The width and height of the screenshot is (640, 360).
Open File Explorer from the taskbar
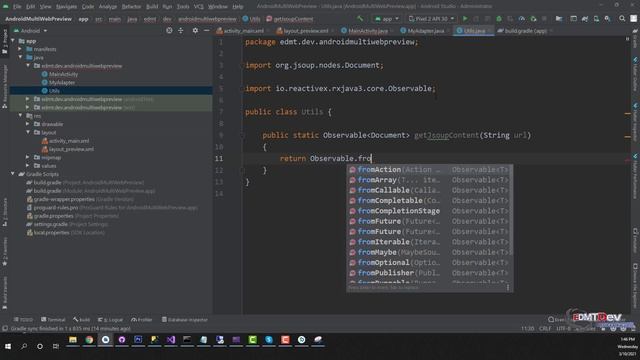point(73,340)
